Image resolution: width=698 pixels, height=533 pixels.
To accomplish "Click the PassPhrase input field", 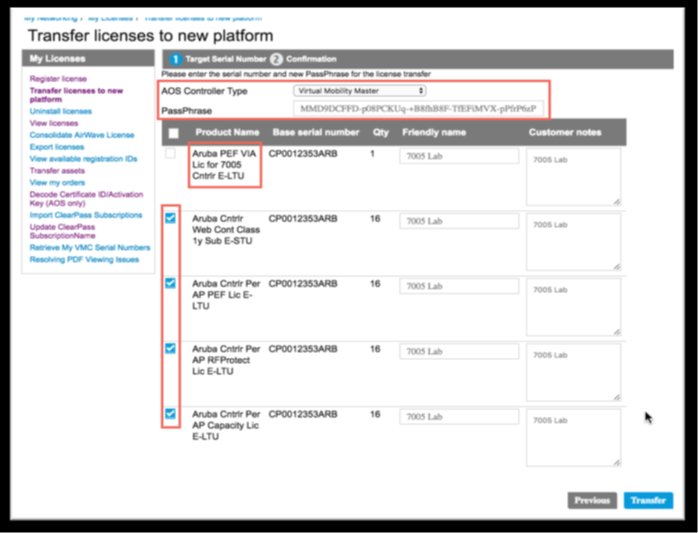I will coord(418,109).
